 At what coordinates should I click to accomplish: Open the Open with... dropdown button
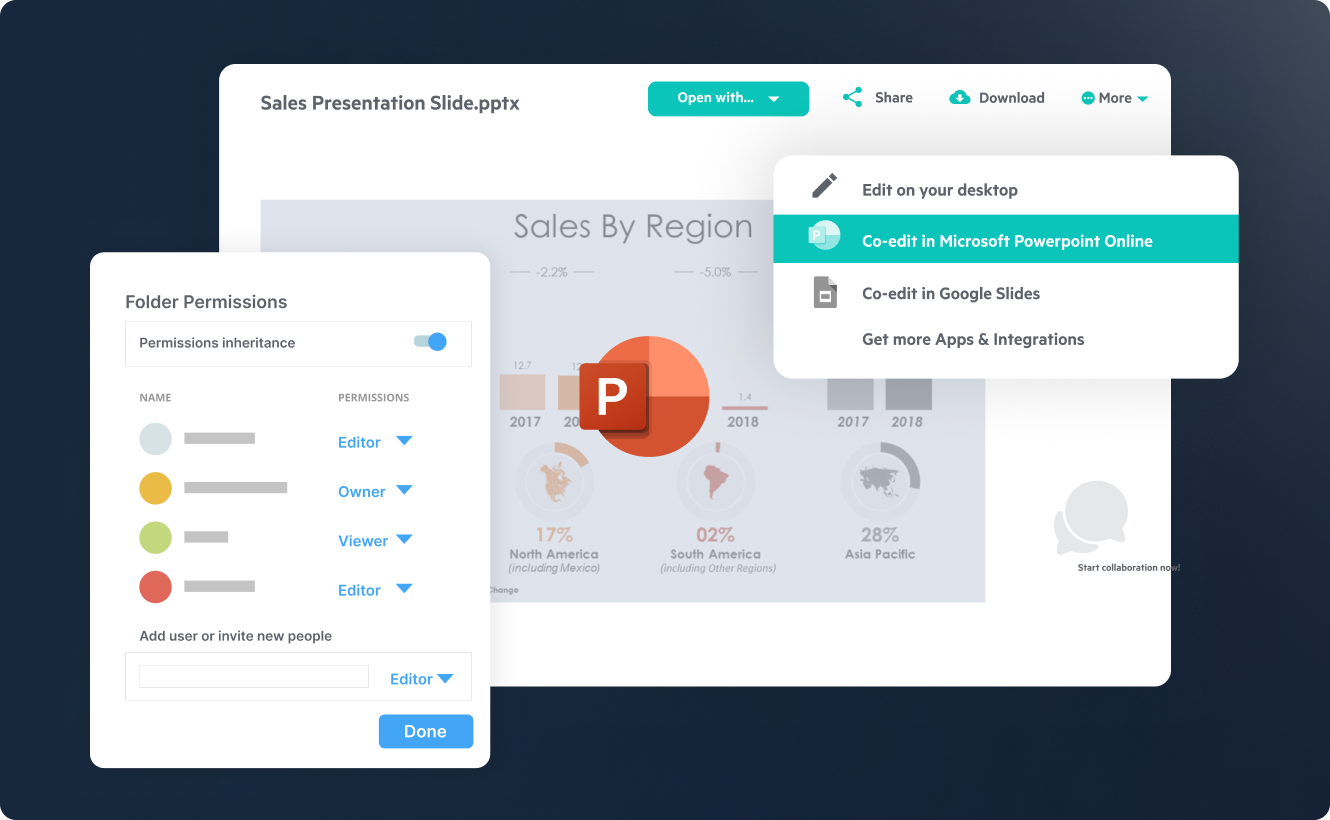728,98
